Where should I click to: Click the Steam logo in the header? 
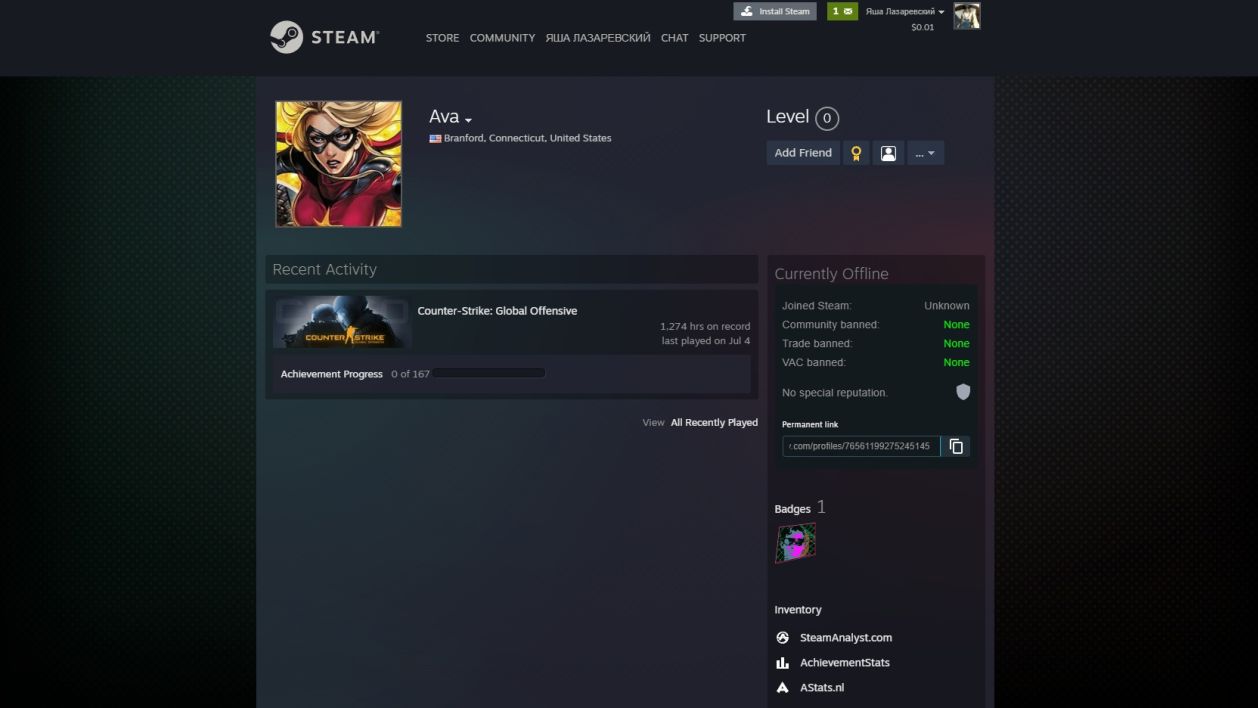(x=324, y=37)
